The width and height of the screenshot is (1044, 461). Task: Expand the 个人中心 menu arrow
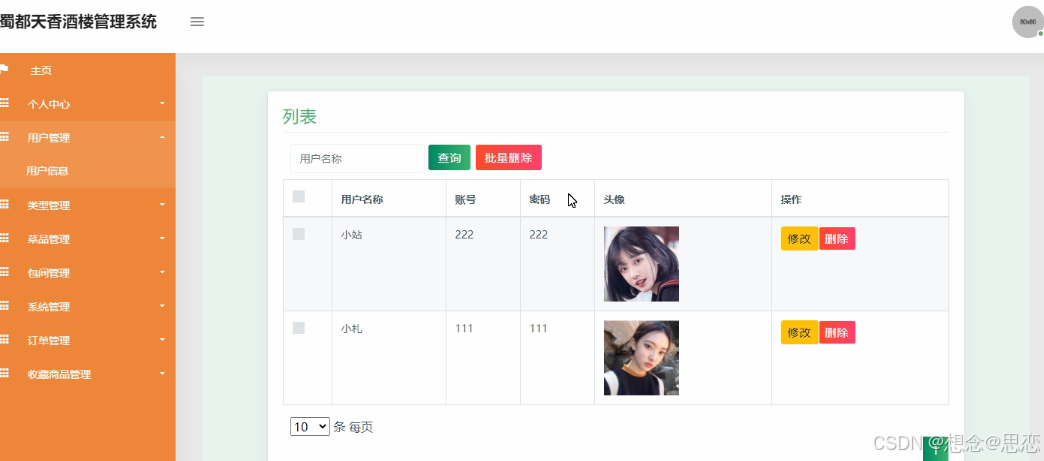coord(162,103)
